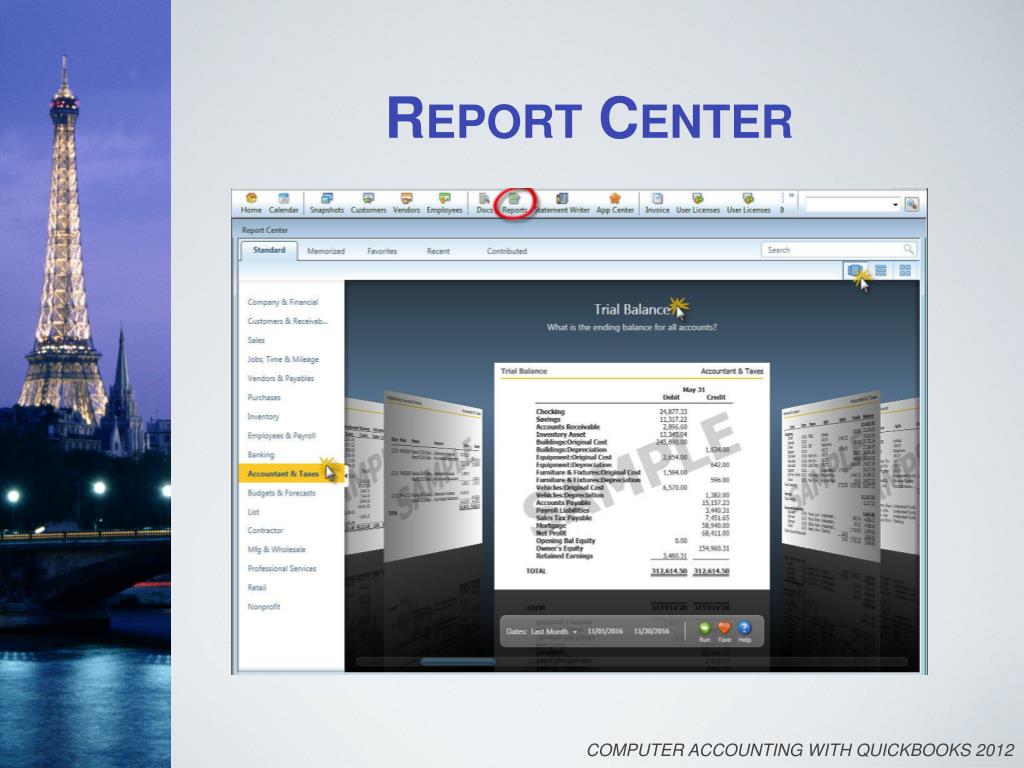Click the Reports icon in toolbar
The image size is (1024, 768).
coord(514,203)
